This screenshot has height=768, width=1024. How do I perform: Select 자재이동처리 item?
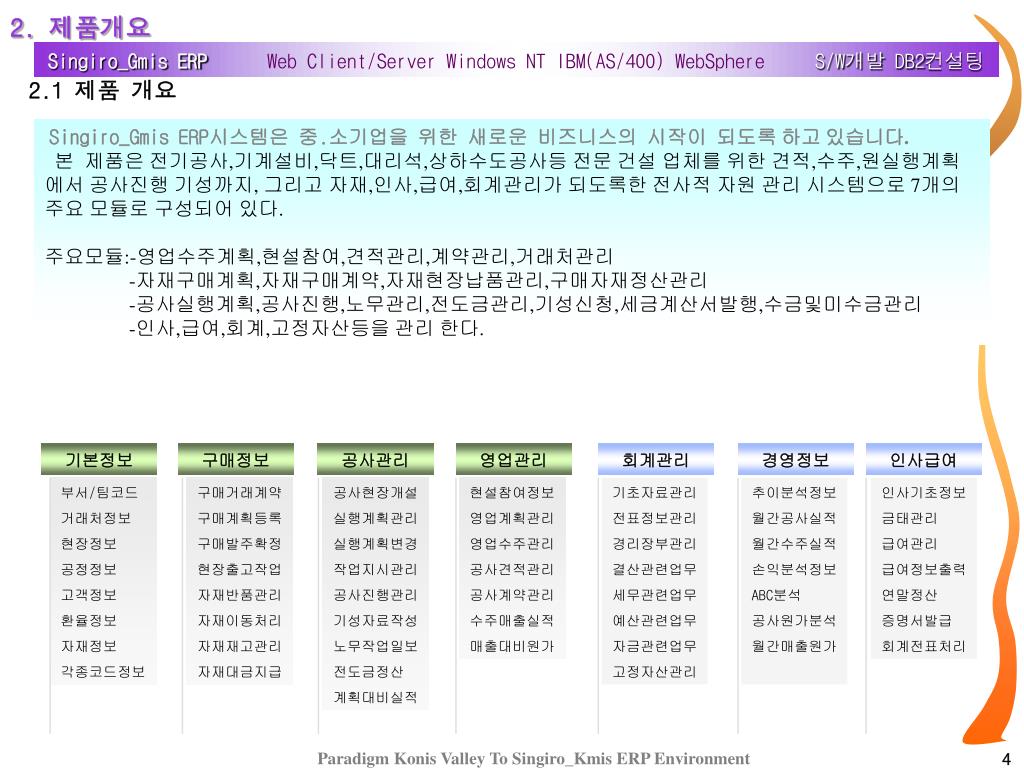coord(240,620)
